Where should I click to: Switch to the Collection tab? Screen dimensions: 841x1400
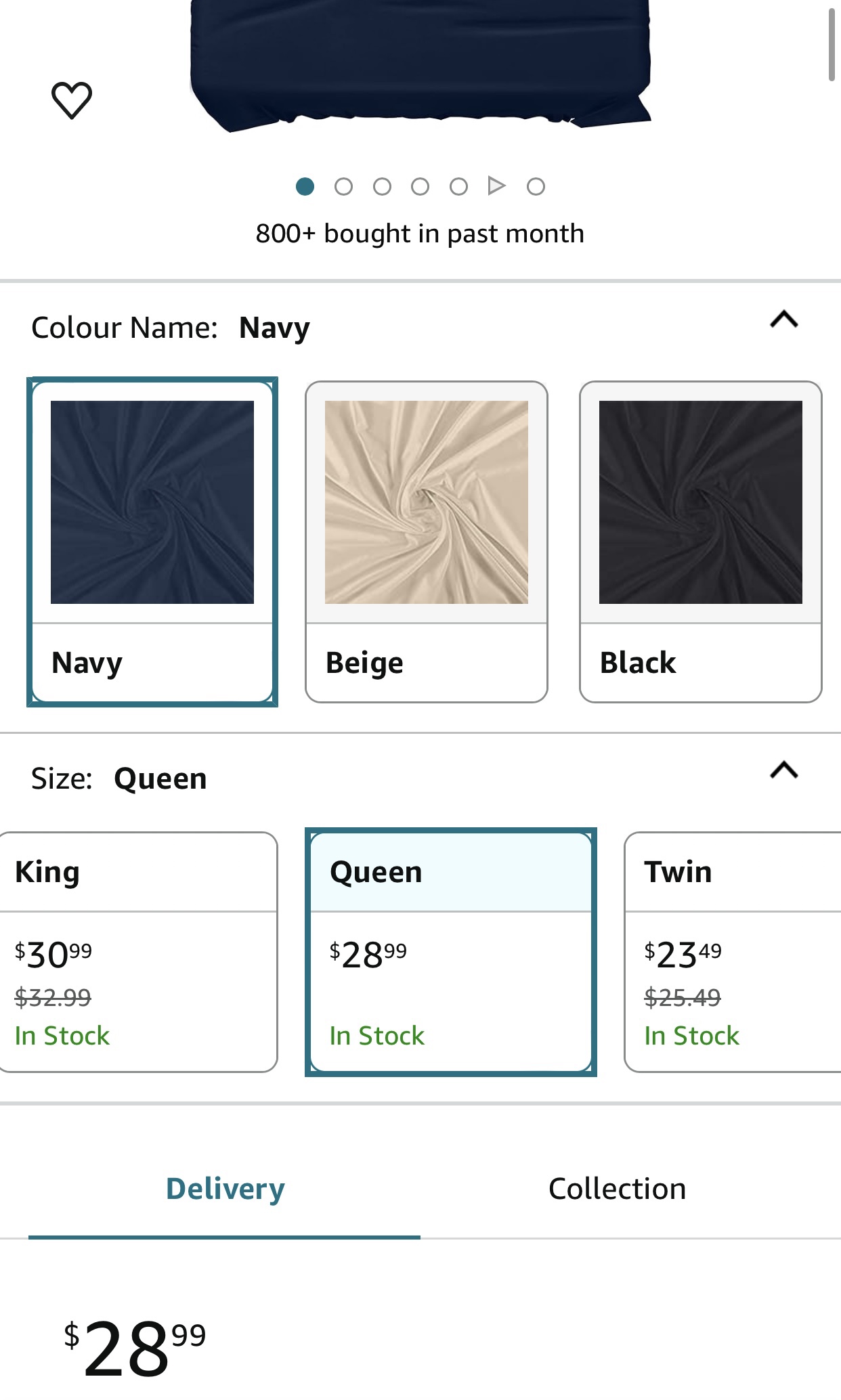[617, 1187]
